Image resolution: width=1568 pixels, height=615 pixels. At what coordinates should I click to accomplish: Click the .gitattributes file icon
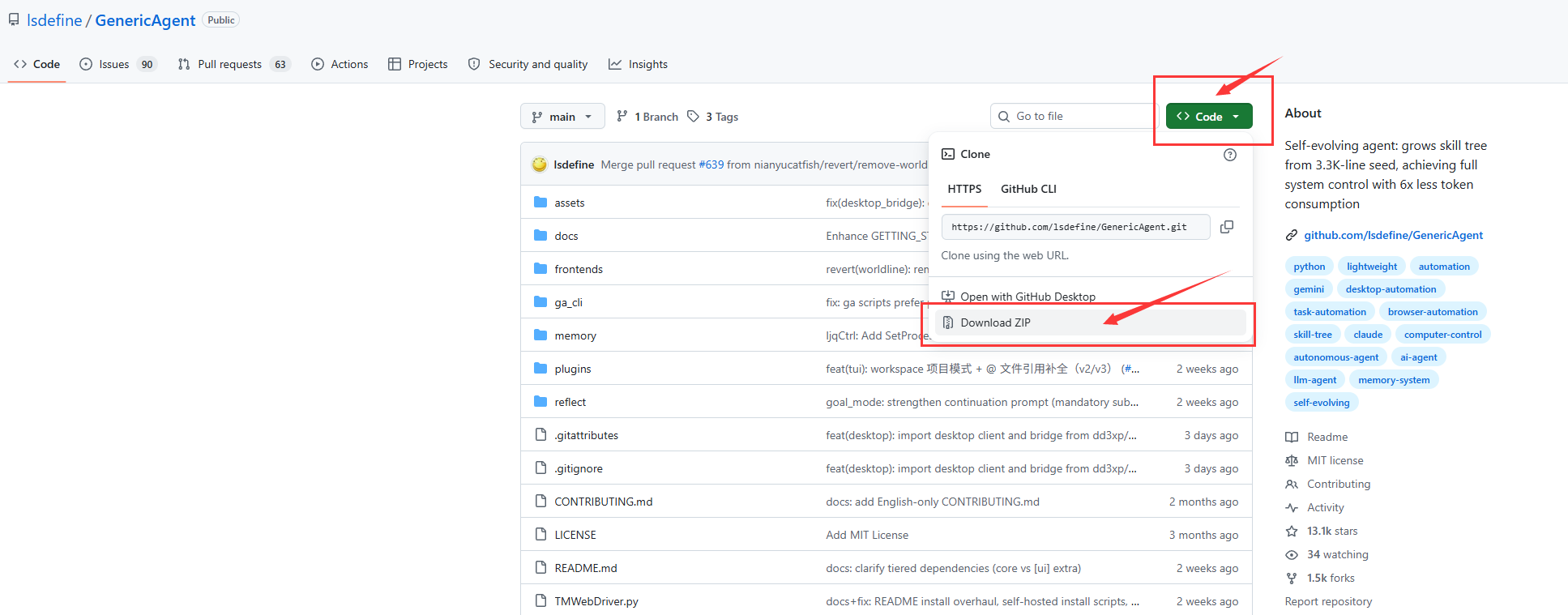(x=540, y=434)
